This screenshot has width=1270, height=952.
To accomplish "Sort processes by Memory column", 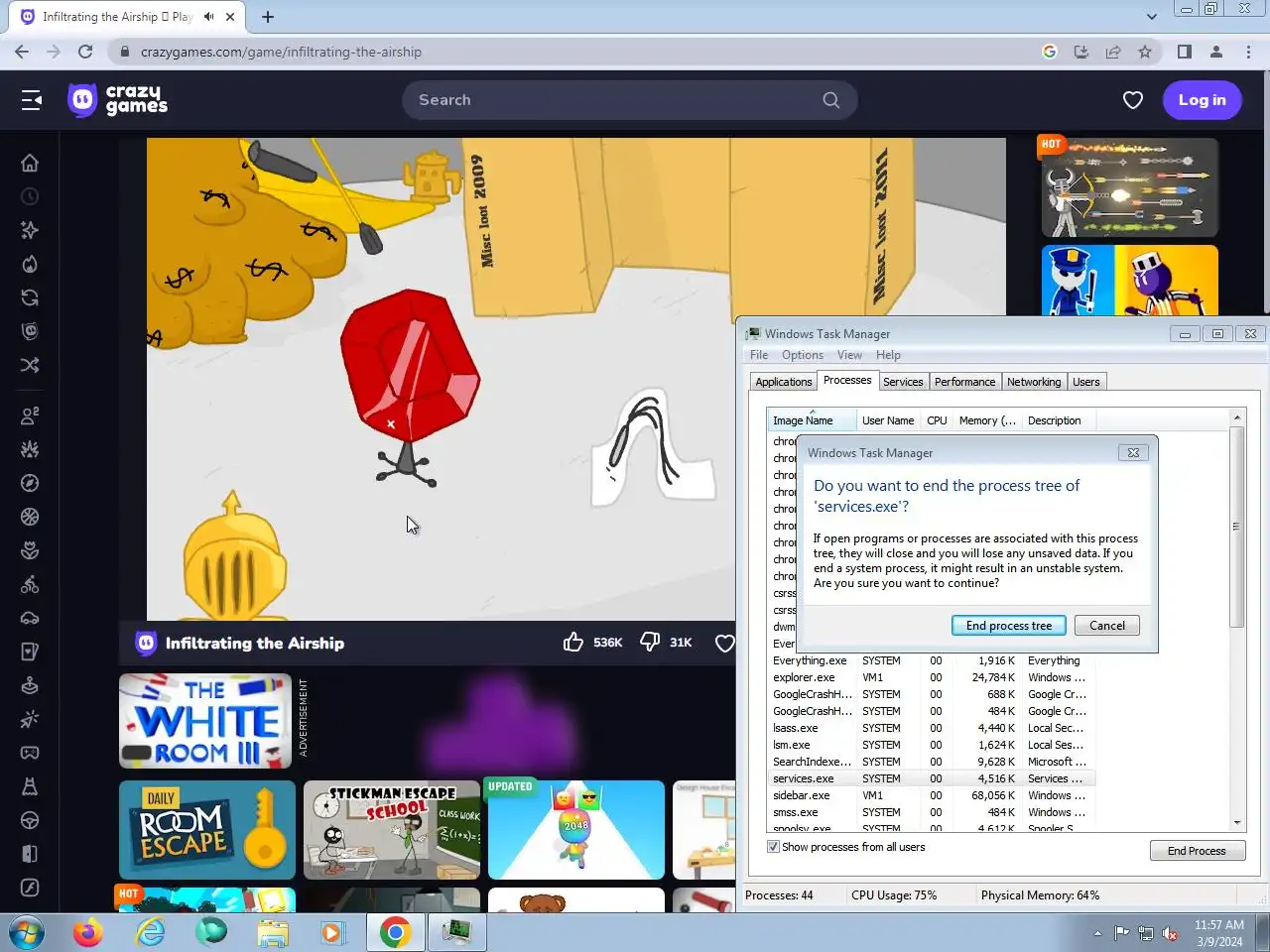I will [987, 420].
